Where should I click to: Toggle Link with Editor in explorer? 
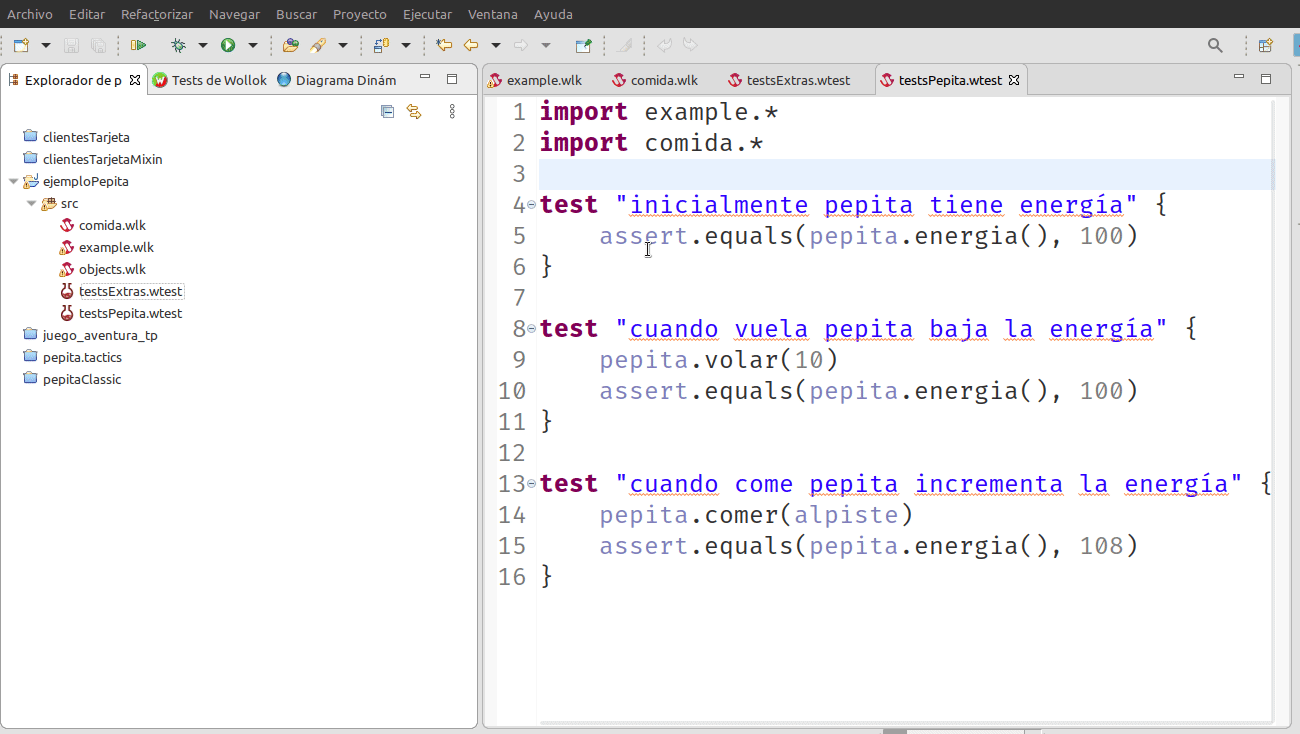click(x=414, y=111)
